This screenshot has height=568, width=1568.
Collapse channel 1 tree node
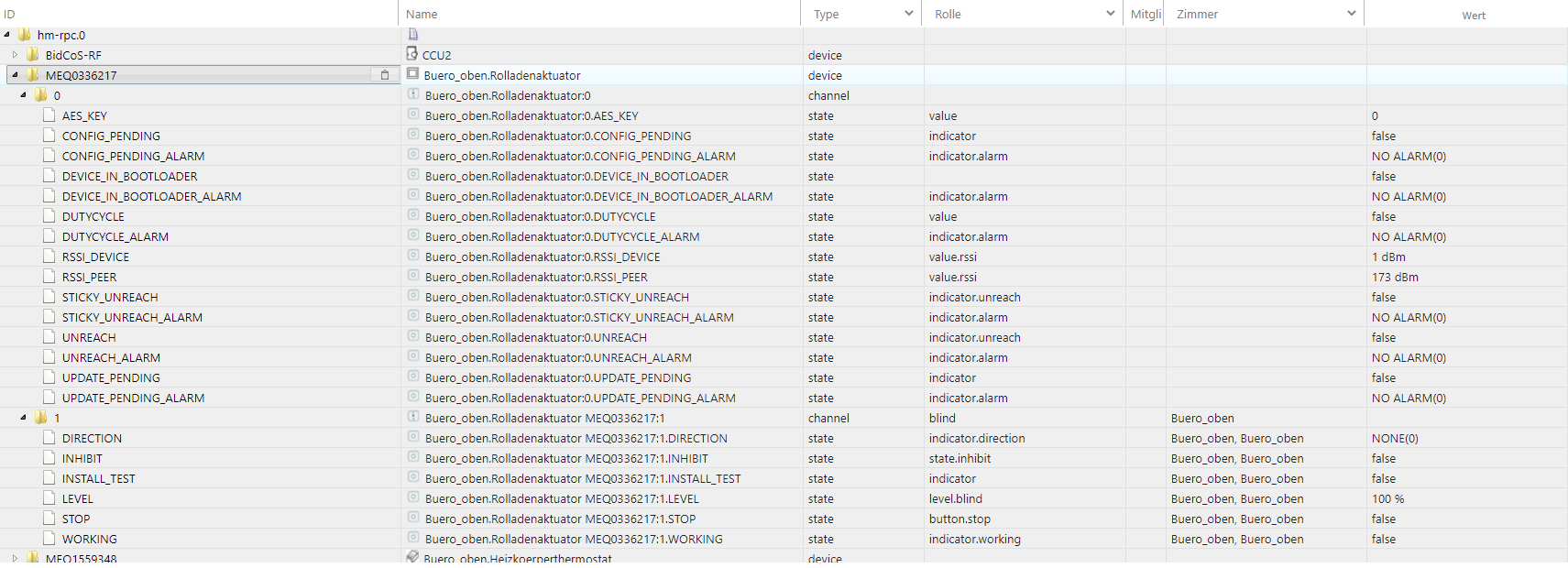pos(24,418)
